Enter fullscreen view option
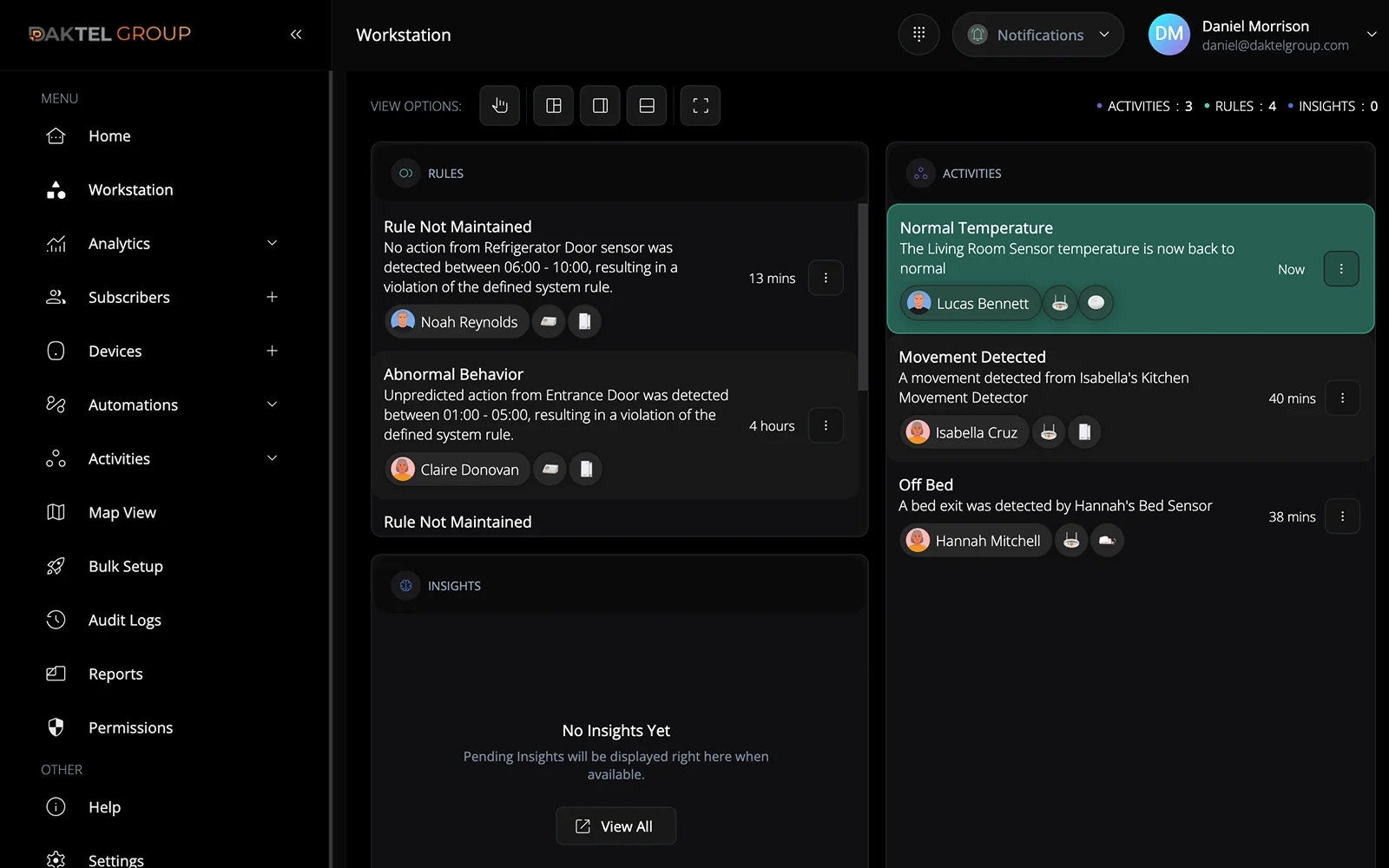Screen dimensions: 1389x868 coord(701,106)
